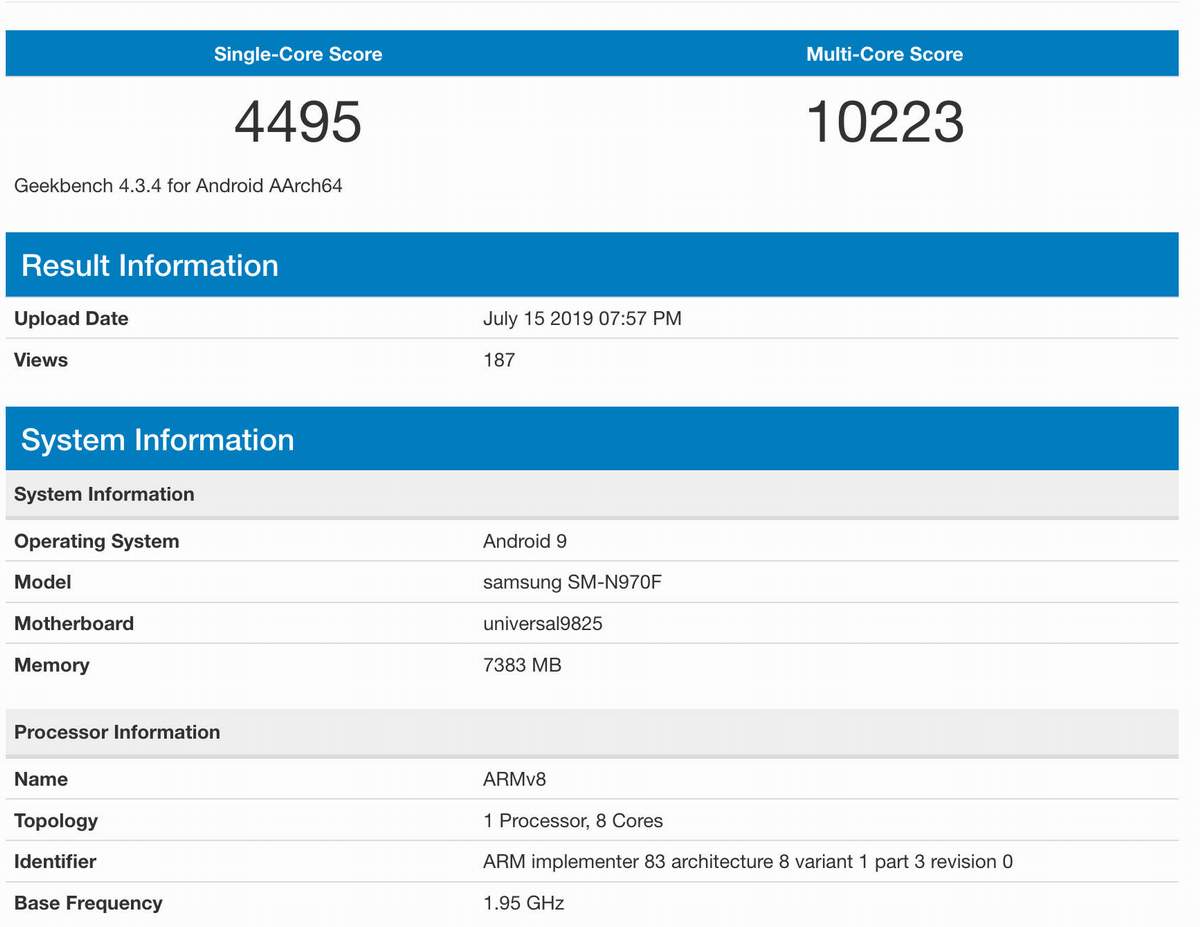This screenshot has width=1200, height=927.
Task: Select the Android 9 operating system value
Action: [525, 541]
